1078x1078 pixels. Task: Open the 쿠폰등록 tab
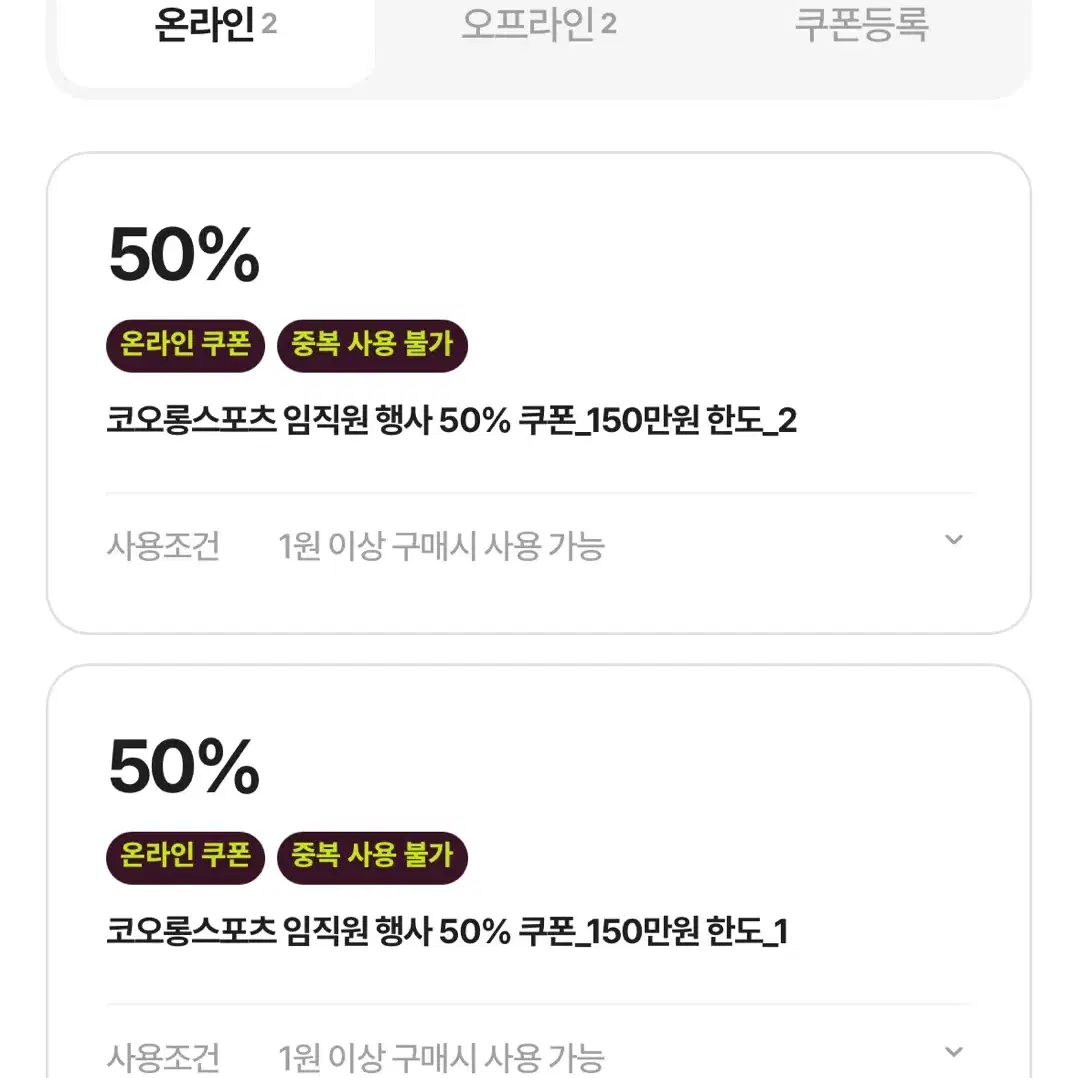tap(861, 25)
